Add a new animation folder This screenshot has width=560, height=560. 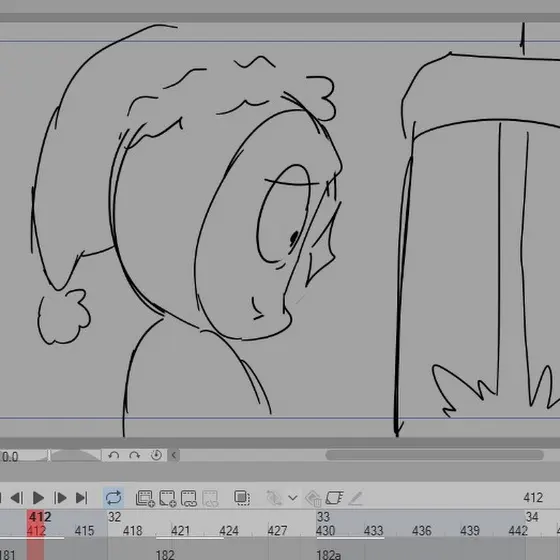(x=145, y=498)
